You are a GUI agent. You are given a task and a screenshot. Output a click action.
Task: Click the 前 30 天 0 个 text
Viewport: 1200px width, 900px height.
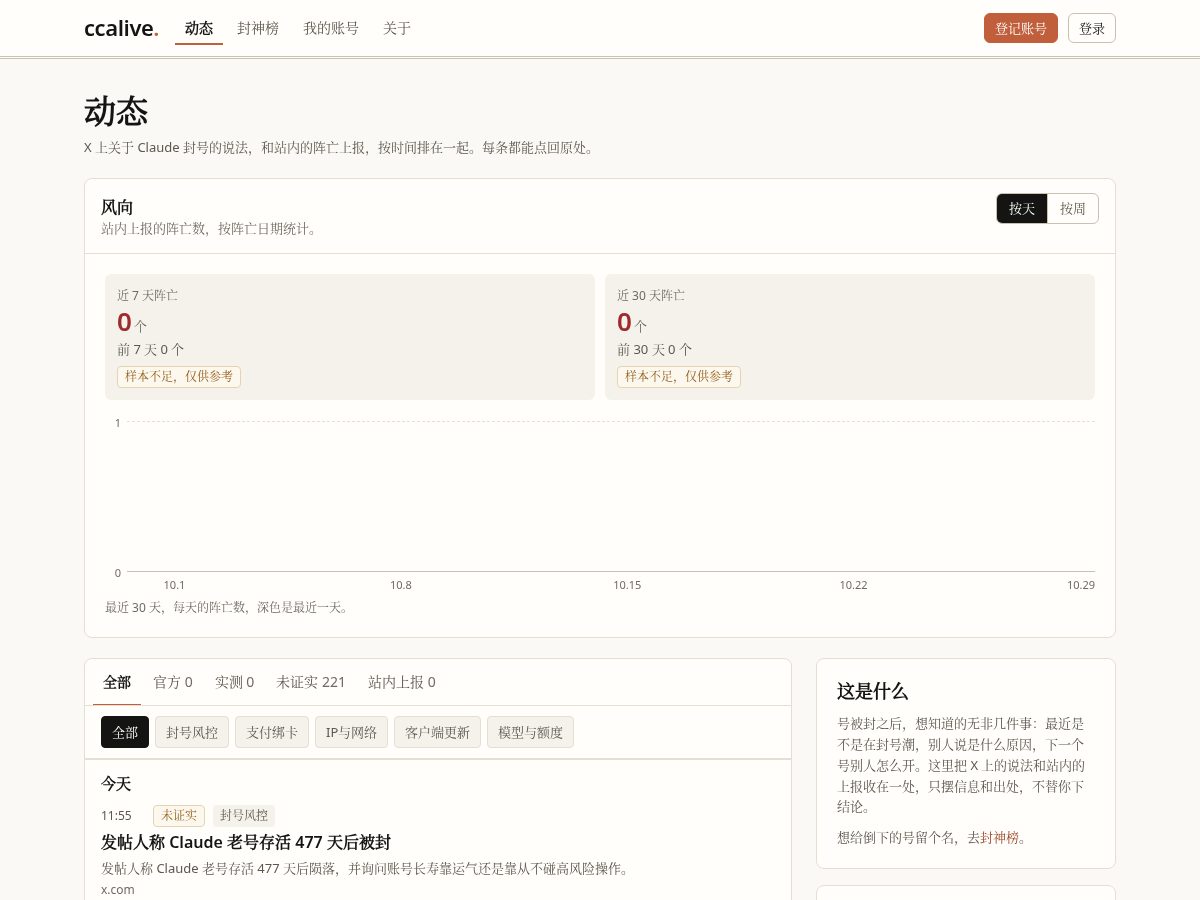point(655,350)
